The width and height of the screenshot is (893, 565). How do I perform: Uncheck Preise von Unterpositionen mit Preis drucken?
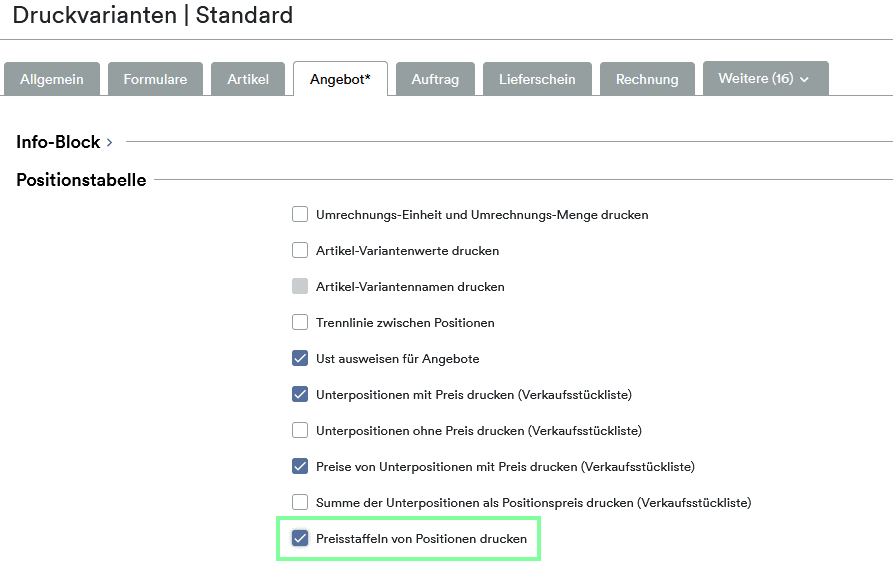point(300,466)
